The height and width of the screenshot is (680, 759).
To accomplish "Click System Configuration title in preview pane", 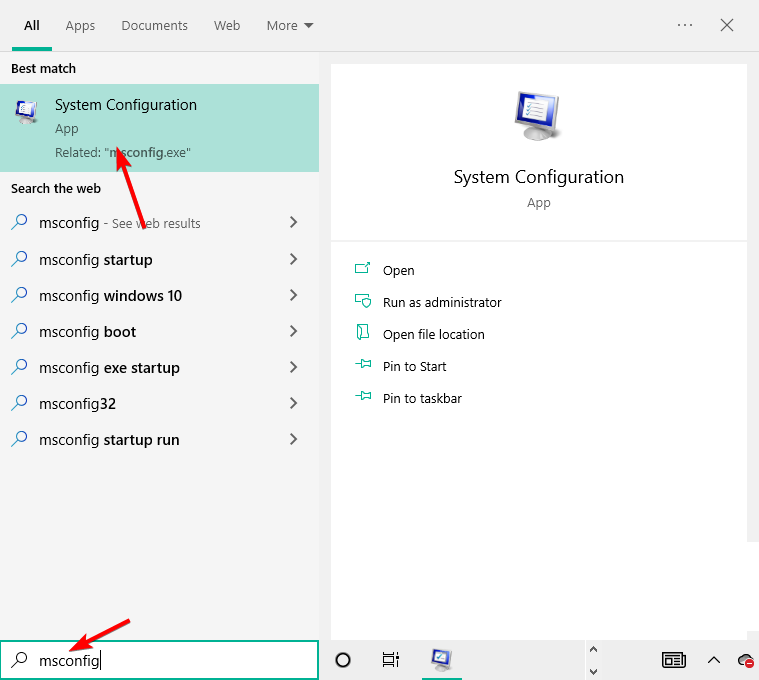I will tap(538, 177).
